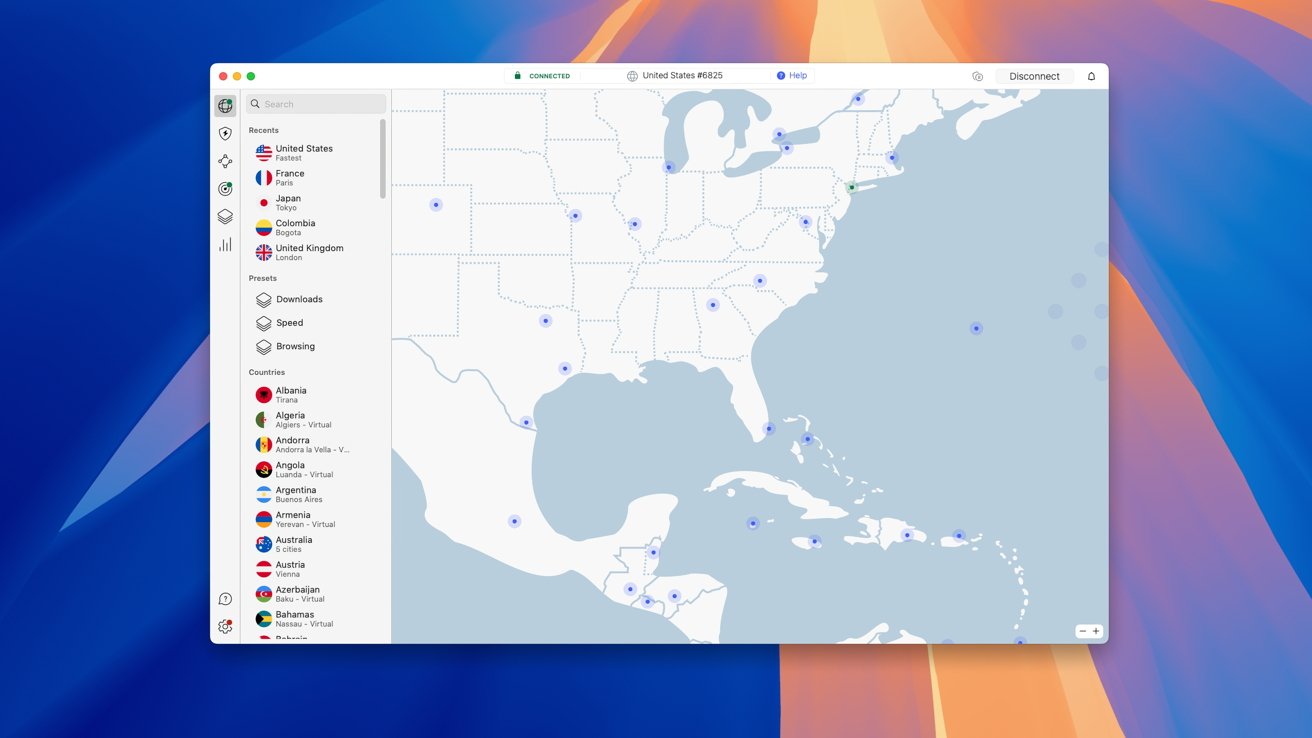Screen dimensions: 1312x738
Task: Open the statistics bar-chart sidebar icon
Action: click(x=225, y=244)
